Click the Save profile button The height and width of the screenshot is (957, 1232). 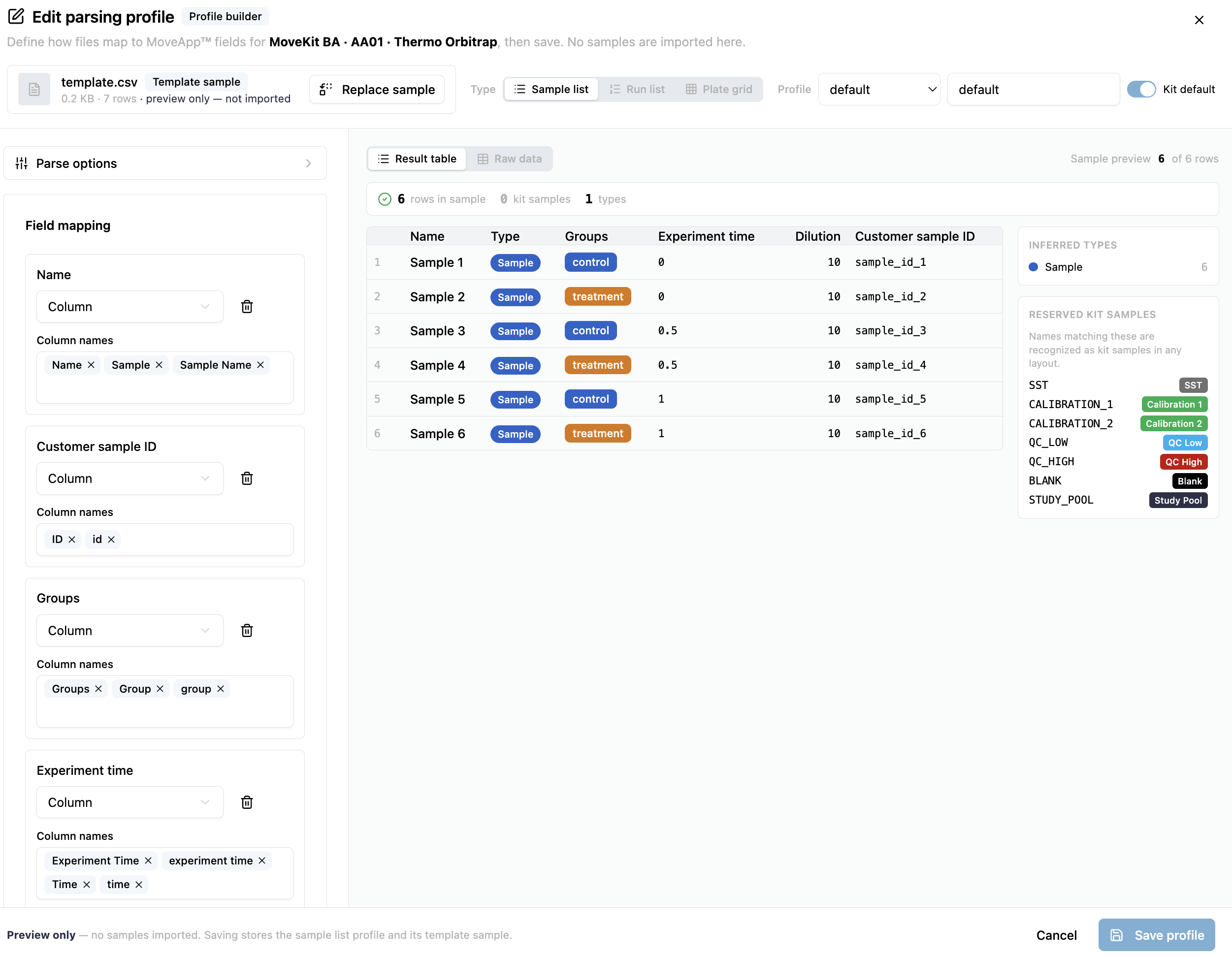(1156, 935)
